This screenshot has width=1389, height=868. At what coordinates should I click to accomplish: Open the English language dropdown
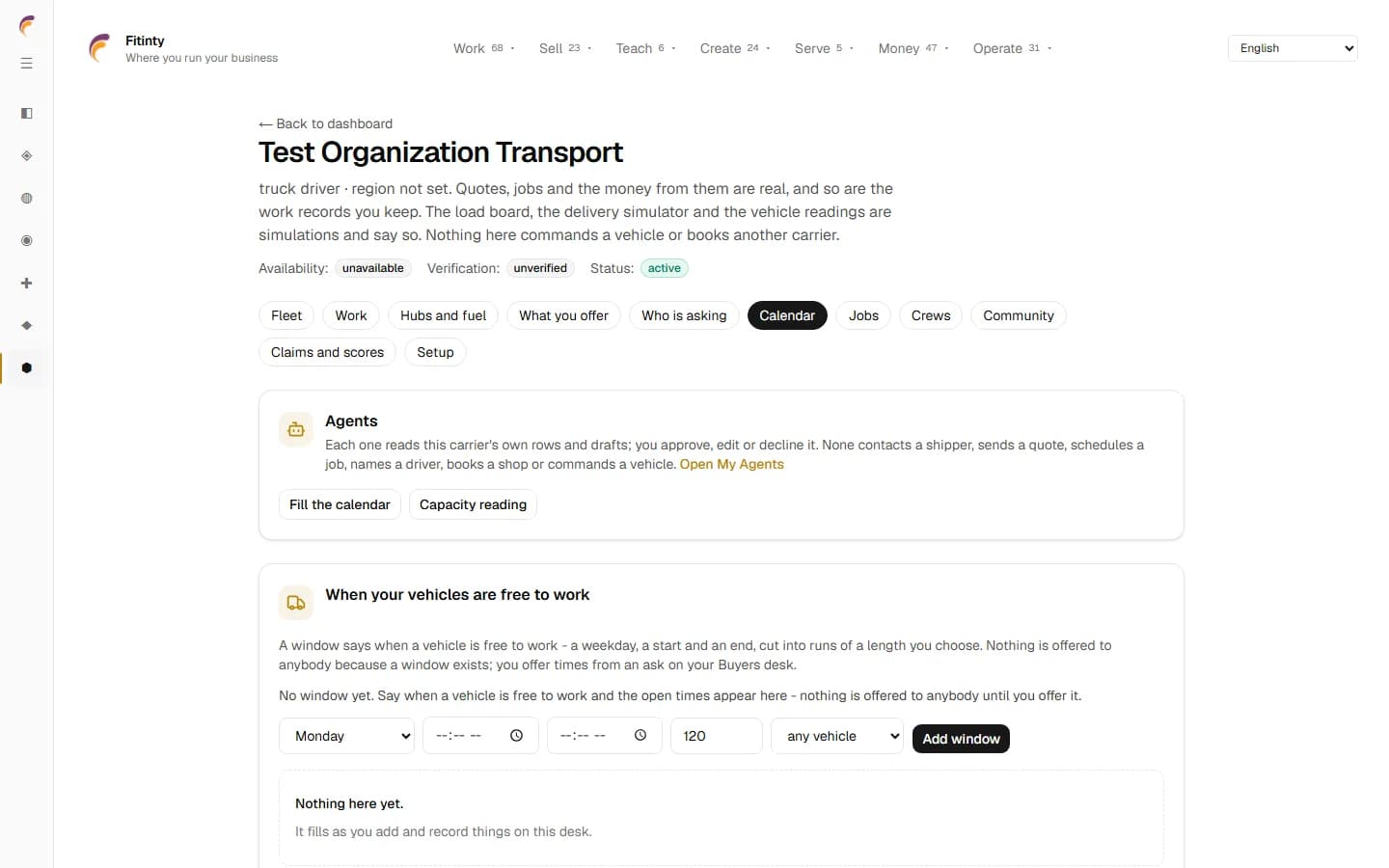(1293, 48)
